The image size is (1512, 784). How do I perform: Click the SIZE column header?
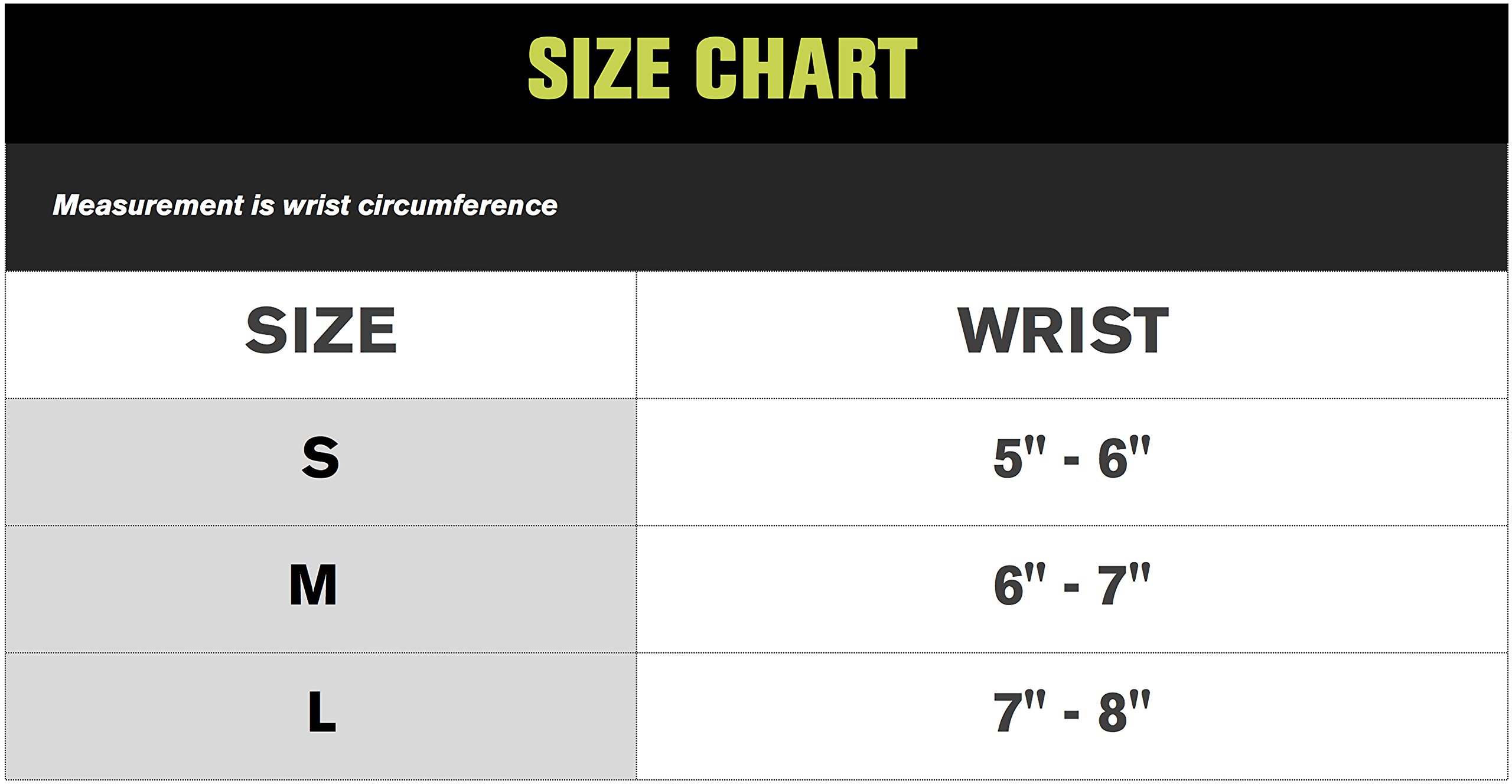(x=321, y=331)
